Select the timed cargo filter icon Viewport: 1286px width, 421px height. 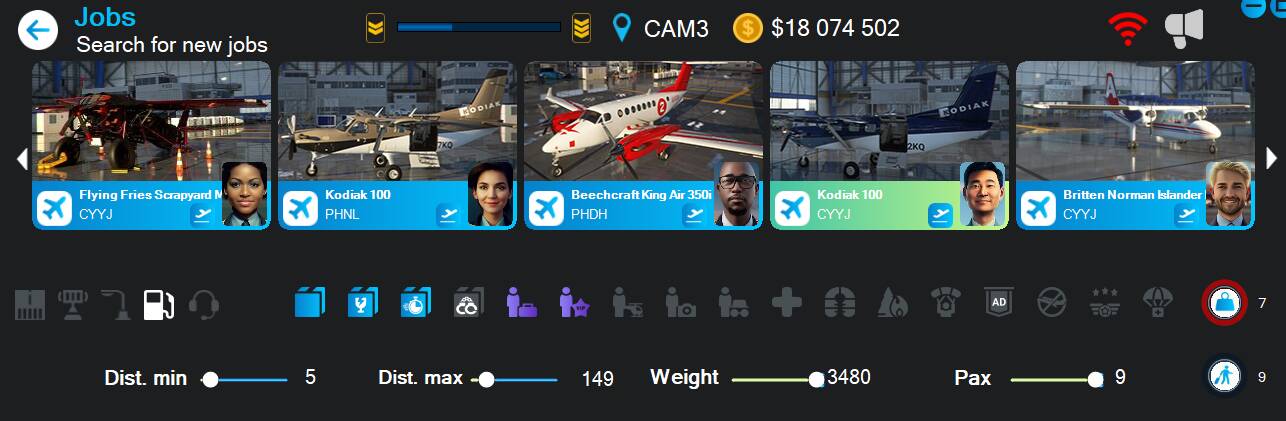pyautogui.click(x=415, y=302)
